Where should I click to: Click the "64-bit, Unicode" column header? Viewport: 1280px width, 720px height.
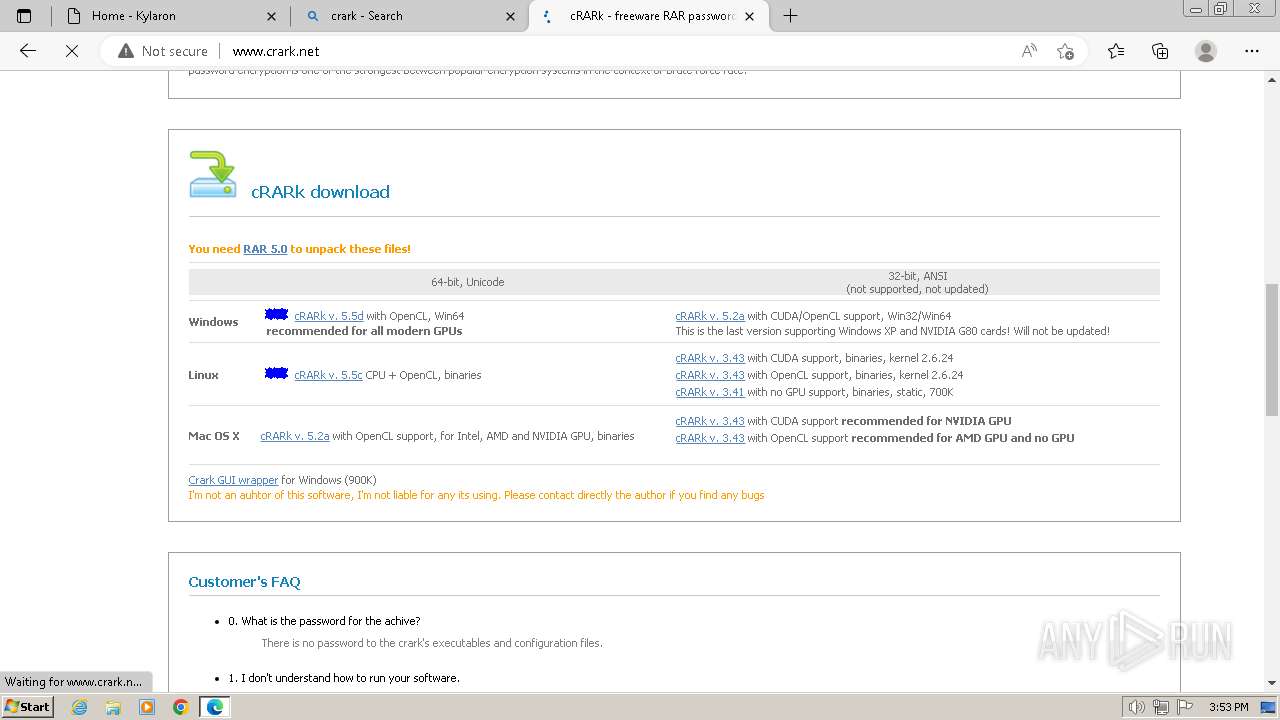[467, 282]
